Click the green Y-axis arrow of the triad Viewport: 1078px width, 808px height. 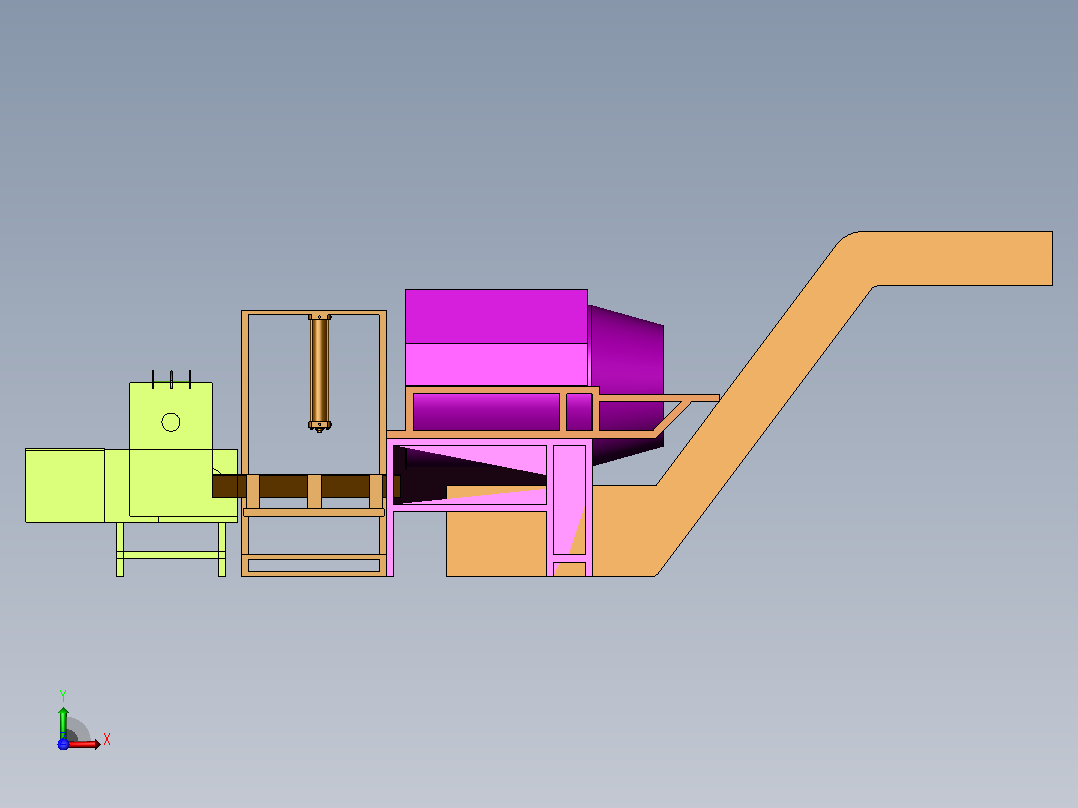(63, 723)
